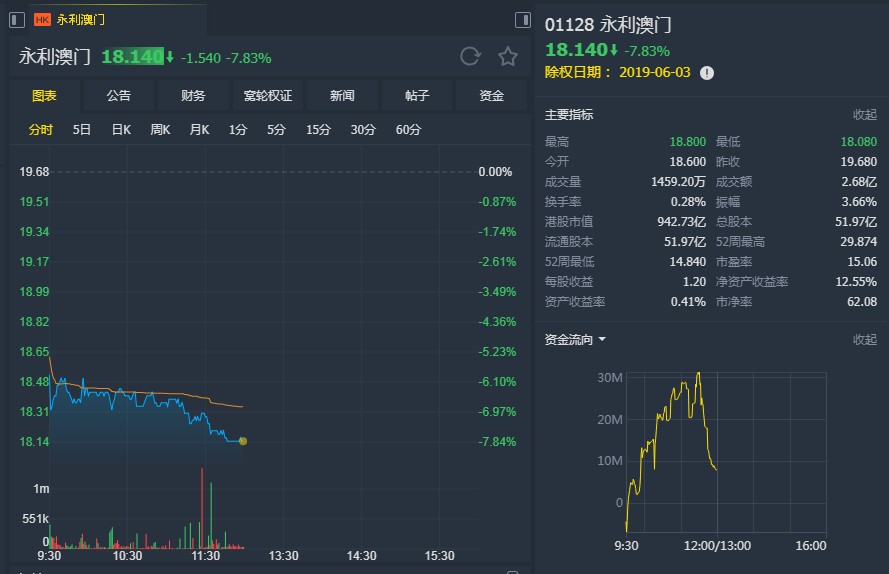This screenshot has width=889, height=574.
Task: Click the yellow latest-price marker on chart
Action: coord(243,441)
